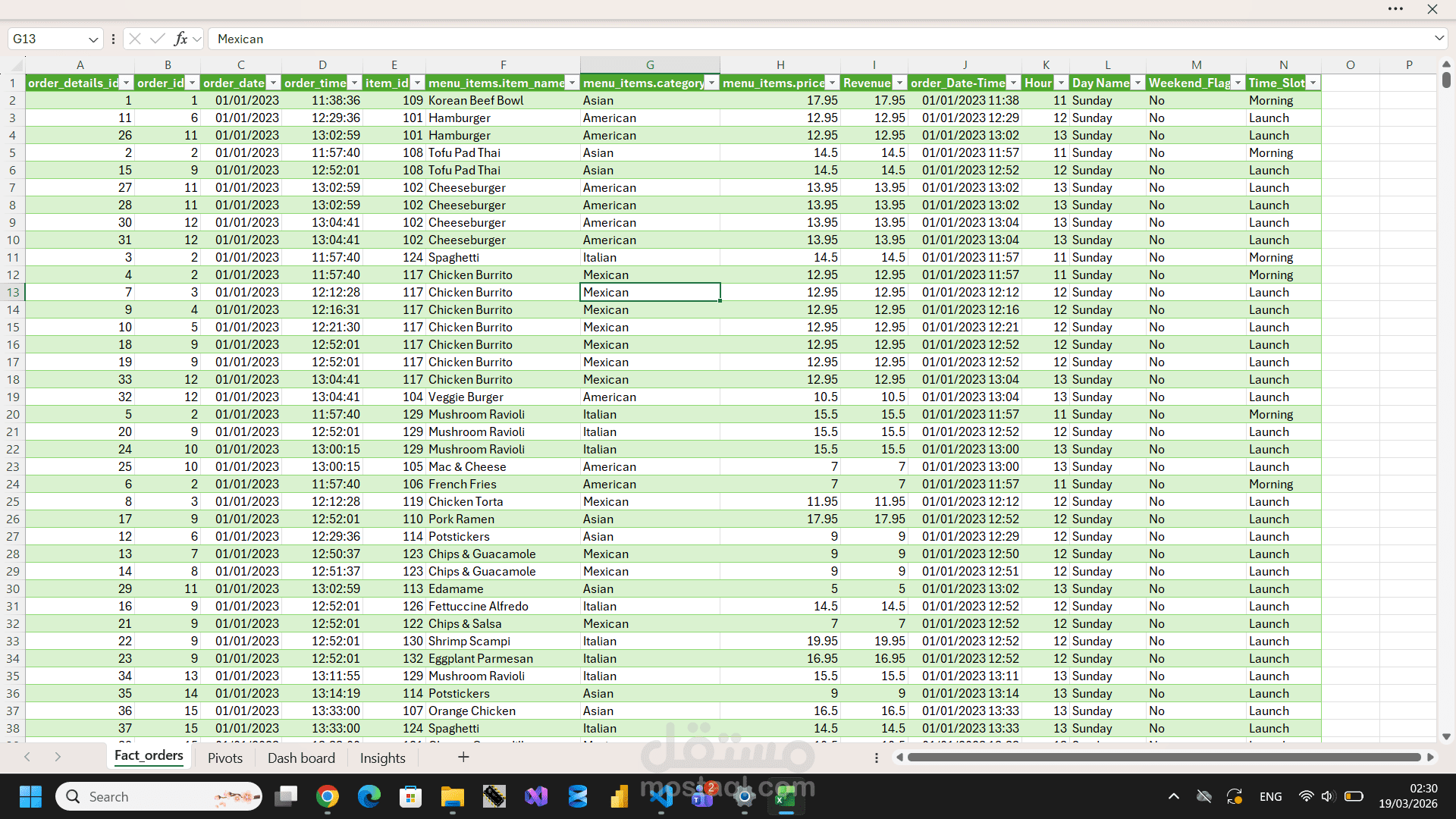Expand the formula bar with chevron
The height and width of the screenshot is (819, 1456).
(x=1439, y=38)
